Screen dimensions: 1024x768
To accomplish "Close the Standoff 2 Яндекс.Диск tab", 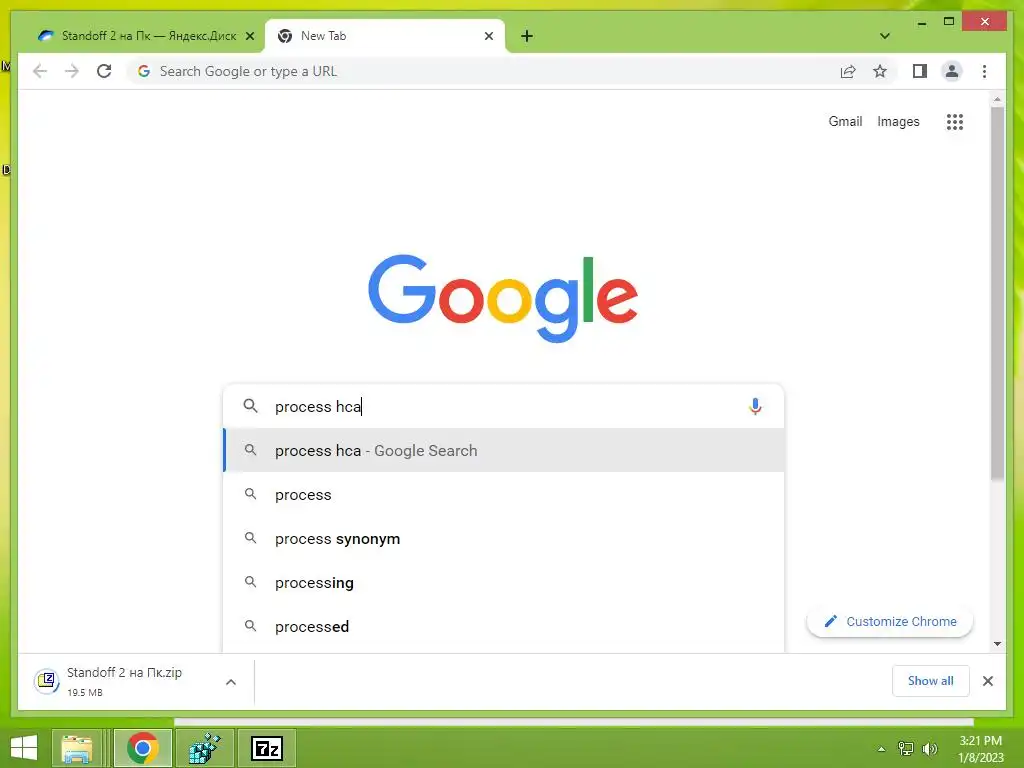I will 249,36.
